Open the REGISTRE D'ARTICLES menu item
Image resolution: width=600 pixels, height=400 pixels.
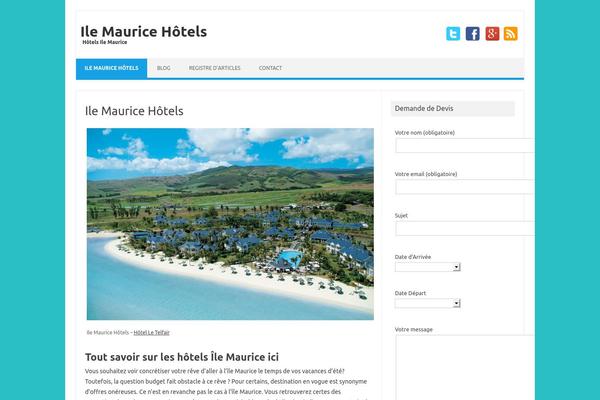click(x=215, y=68)
